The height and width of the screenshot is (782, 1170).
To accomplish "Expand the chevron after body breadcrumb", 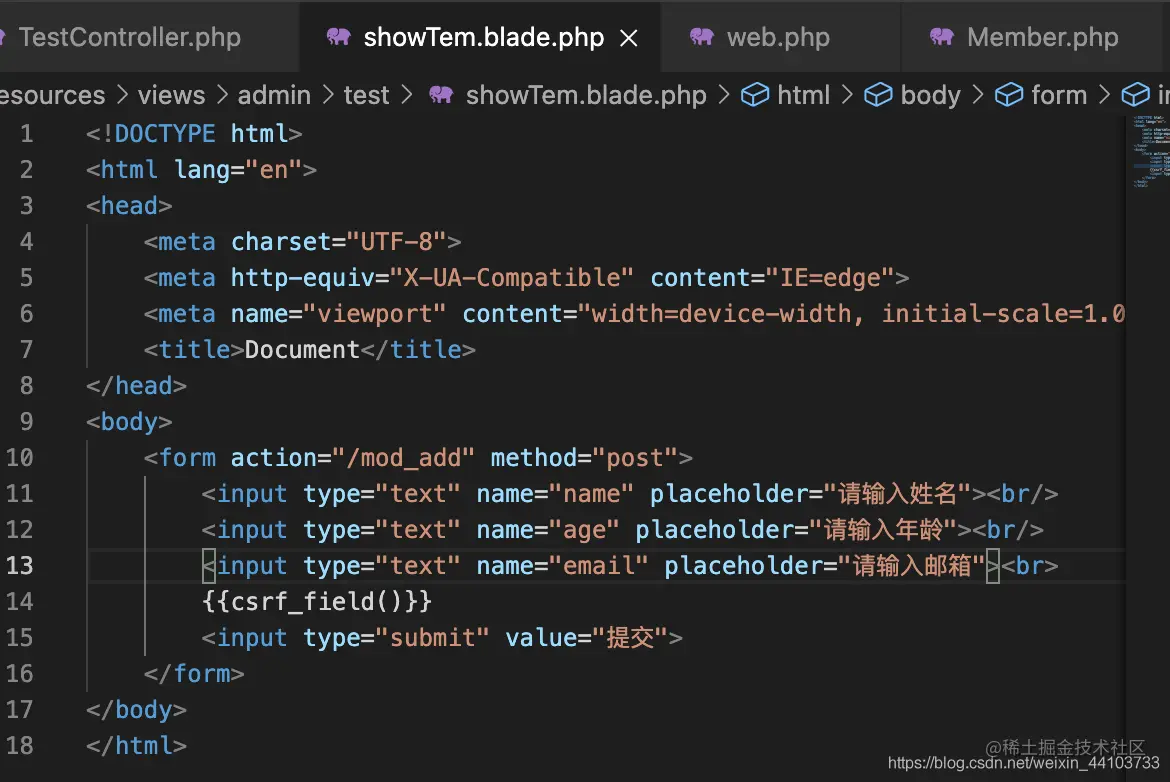I will click(x=977, y=95).
